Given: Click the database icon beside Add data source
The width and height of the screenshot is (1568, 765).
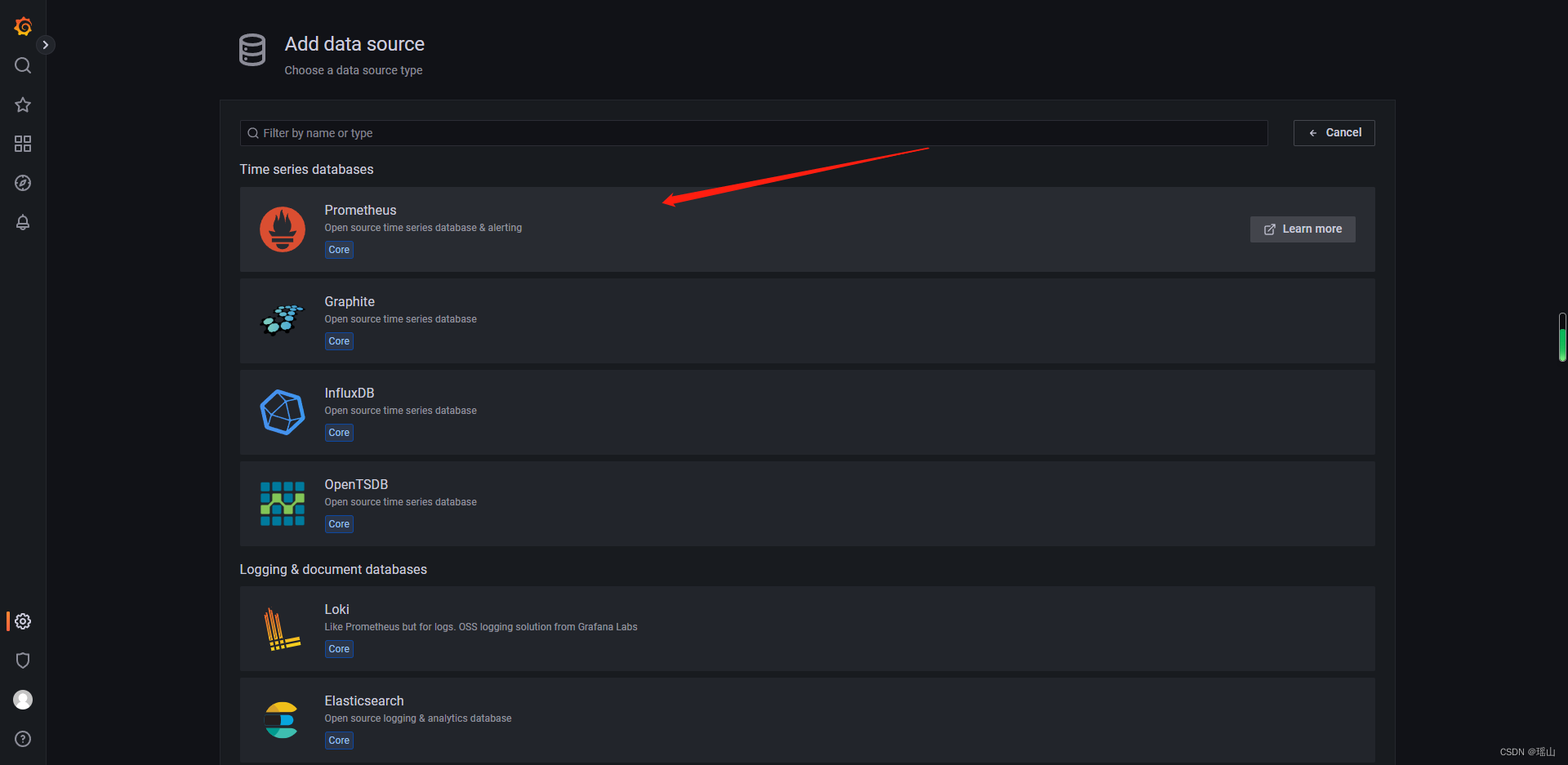Looking at the screenshot, I should [x=252, y=50].
